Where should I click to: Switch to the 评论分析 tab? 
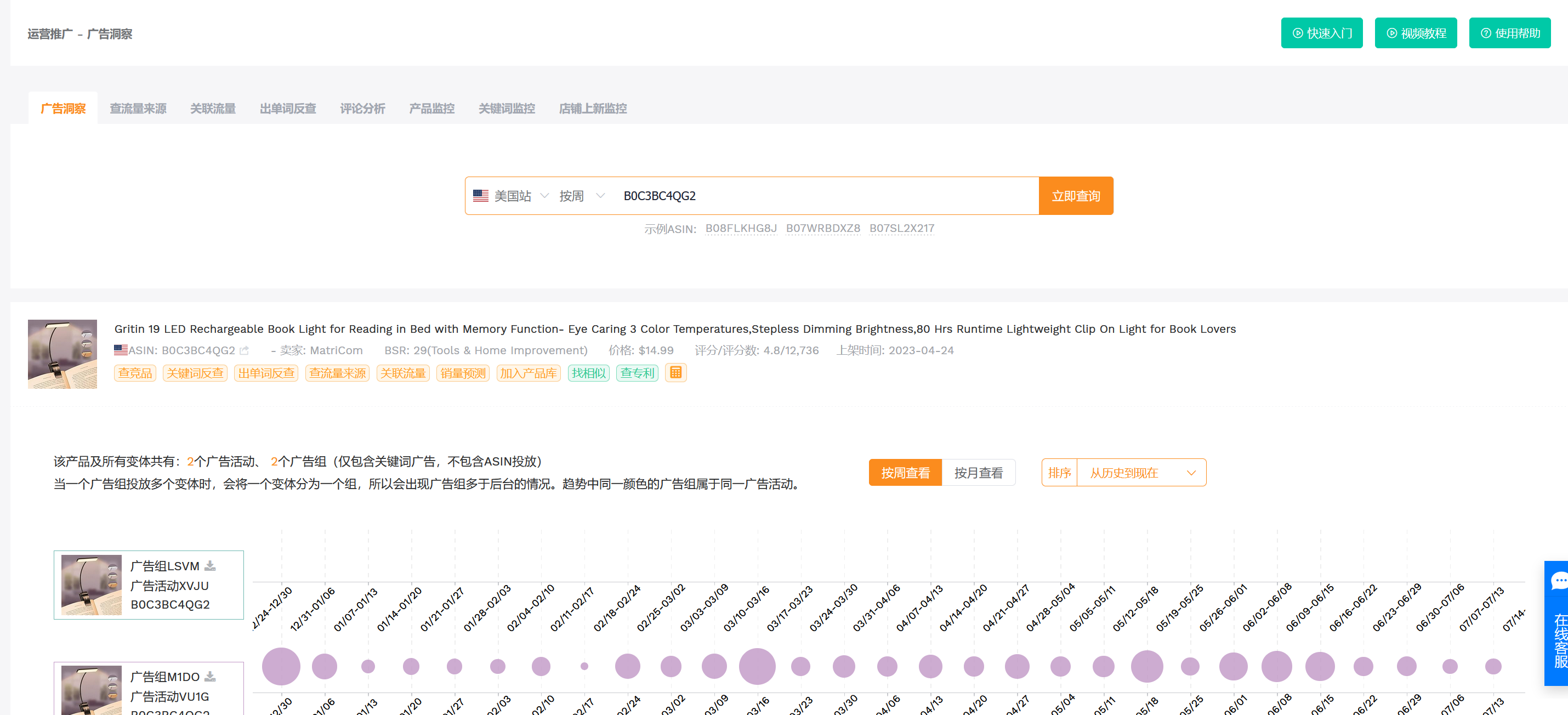click(x=362, y=109)
